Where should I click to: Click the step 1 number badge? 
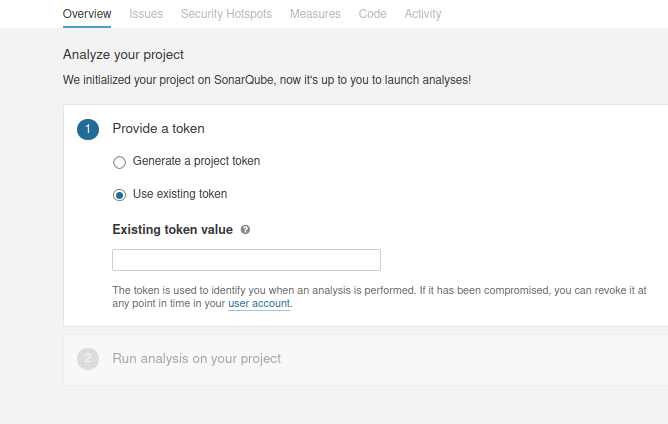(x=88, y=129)
